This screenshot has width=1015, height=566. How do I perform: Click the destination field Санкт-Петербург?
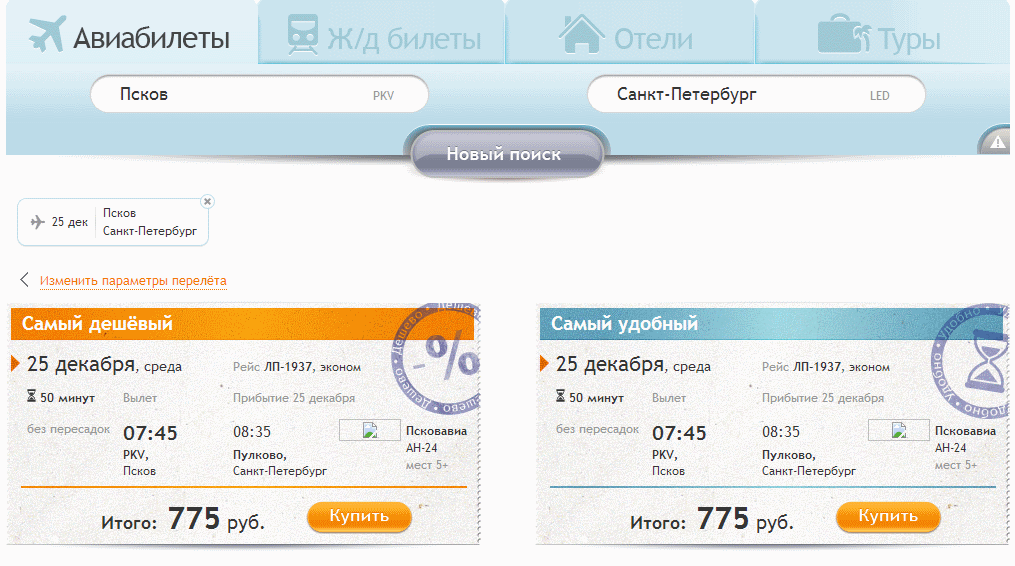click(756, 95)
